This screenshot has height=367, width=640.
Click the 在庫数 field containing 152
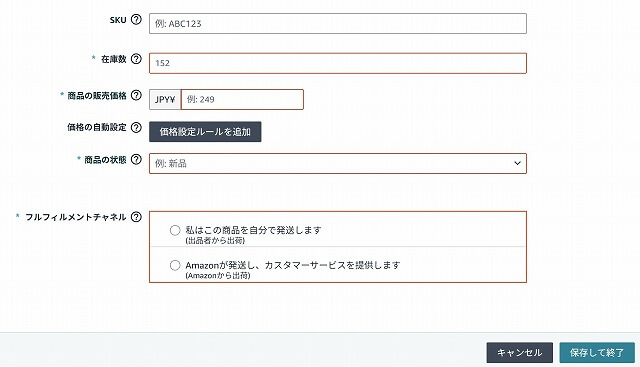pos(338,63)
